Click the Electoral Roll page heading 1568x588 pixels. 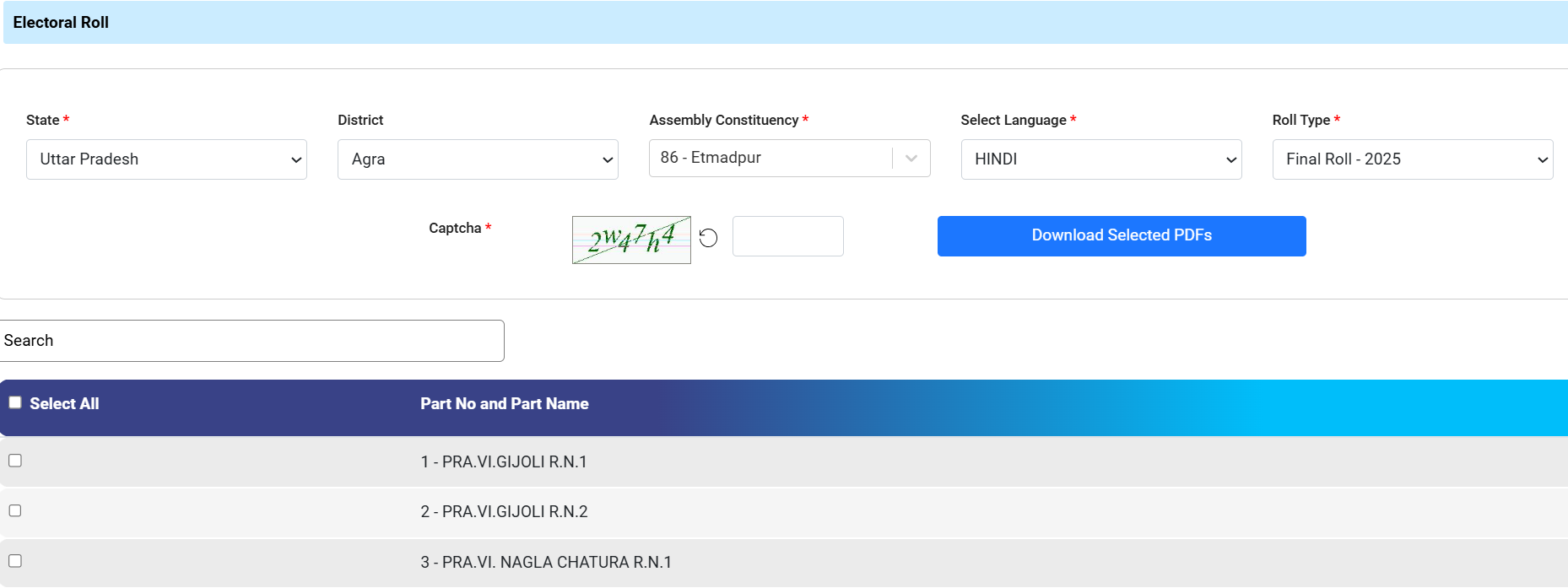pyautogui.click(x=61, y=23)
